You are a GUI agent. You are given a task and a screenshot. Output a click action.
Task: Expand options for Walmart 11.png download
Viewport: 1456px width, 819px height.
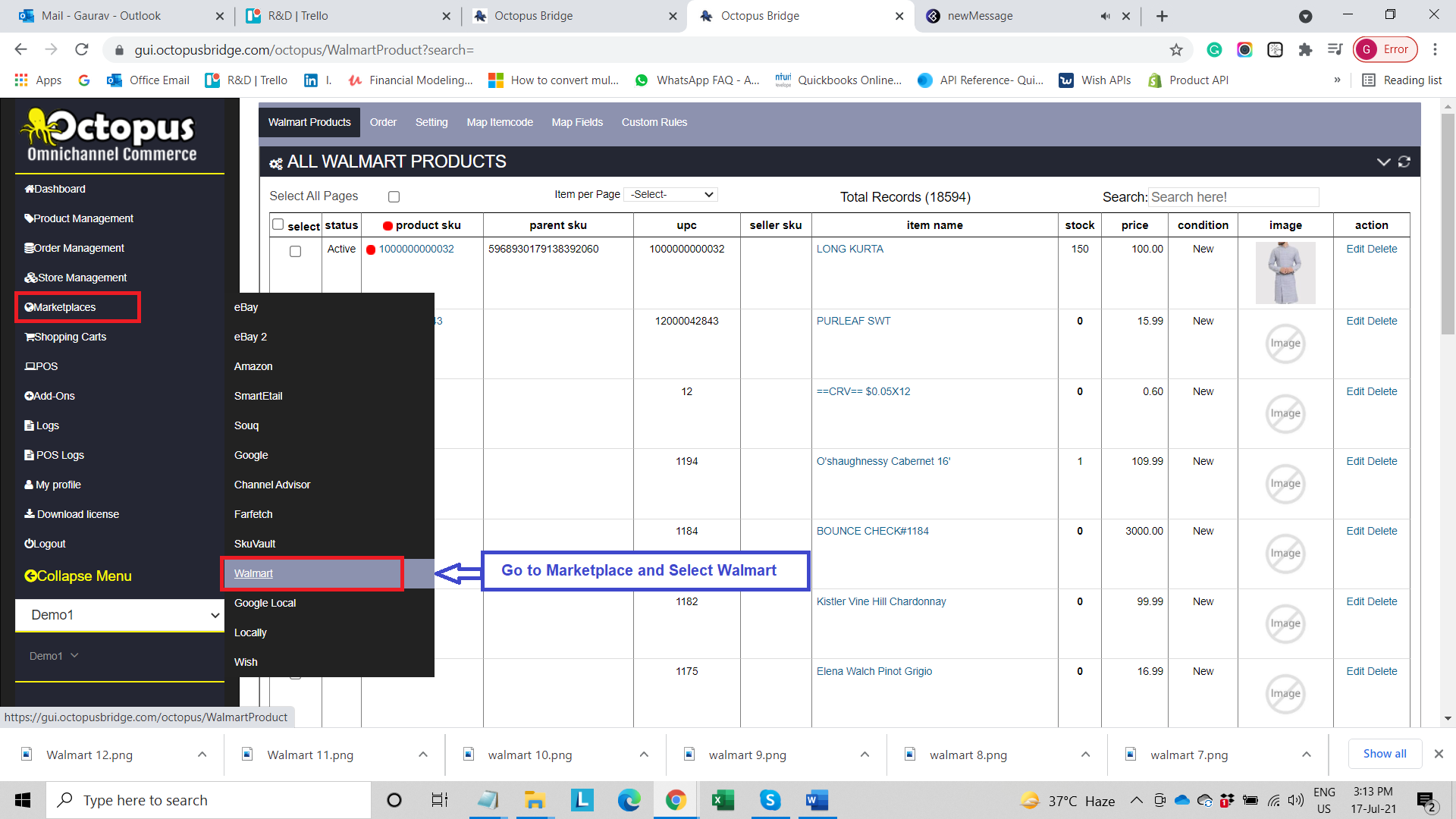[x=422, y=755]
